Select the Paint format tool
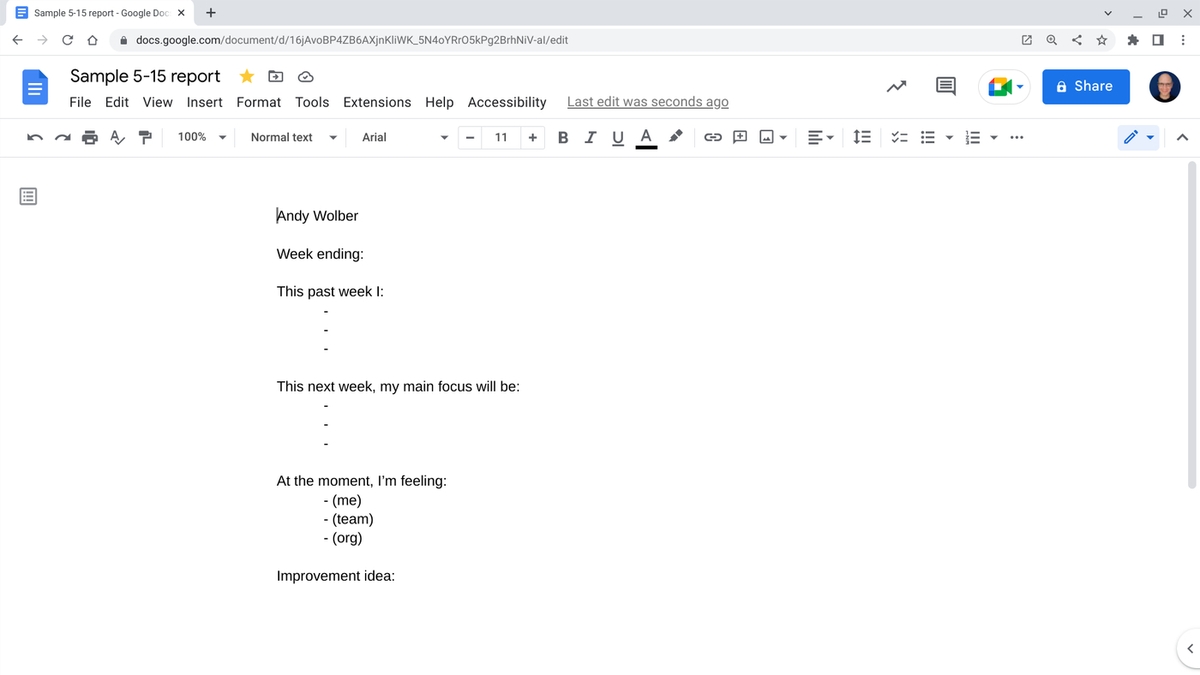Viewport: 1200px width, 675px height. tap(145, 137)
